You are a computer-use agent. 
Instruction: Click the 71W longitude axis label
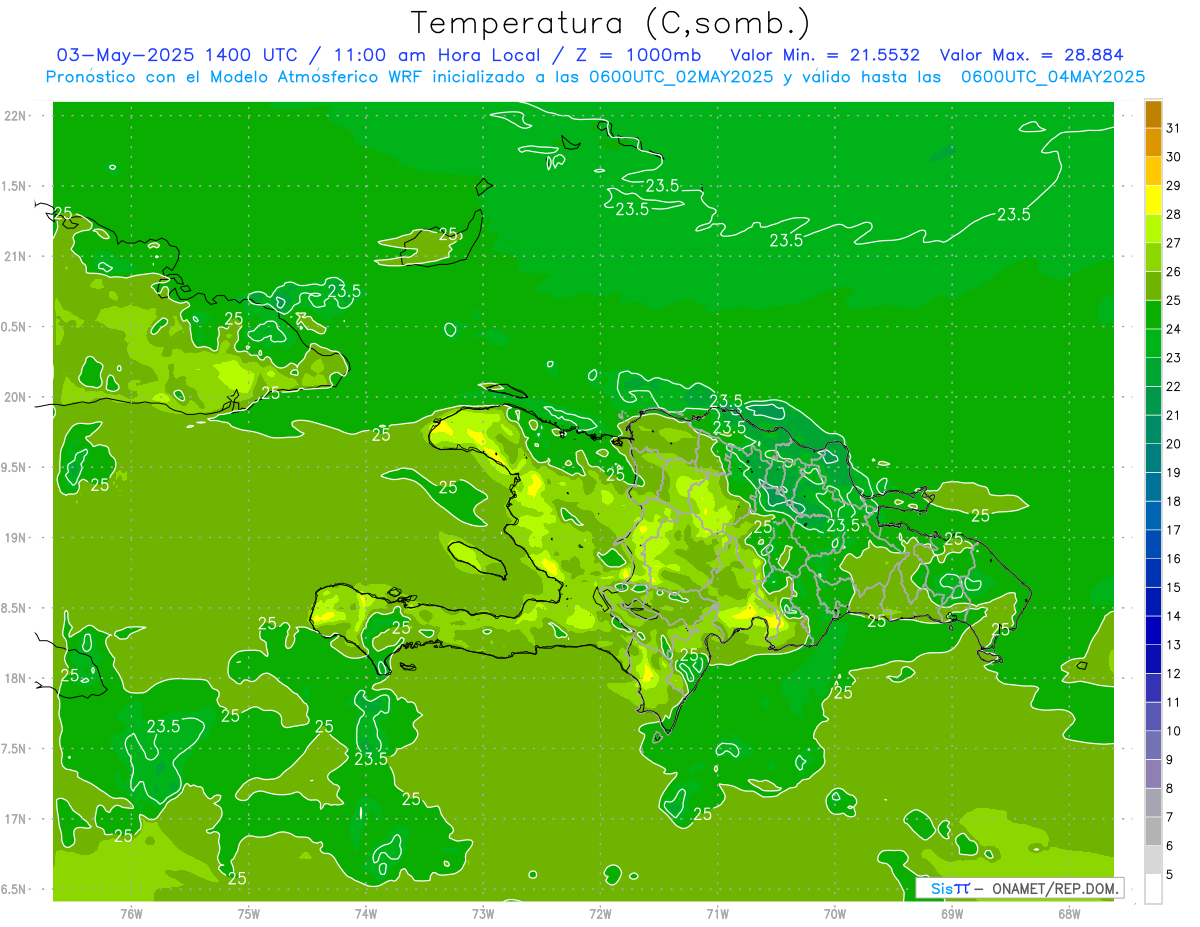[717, 914]
